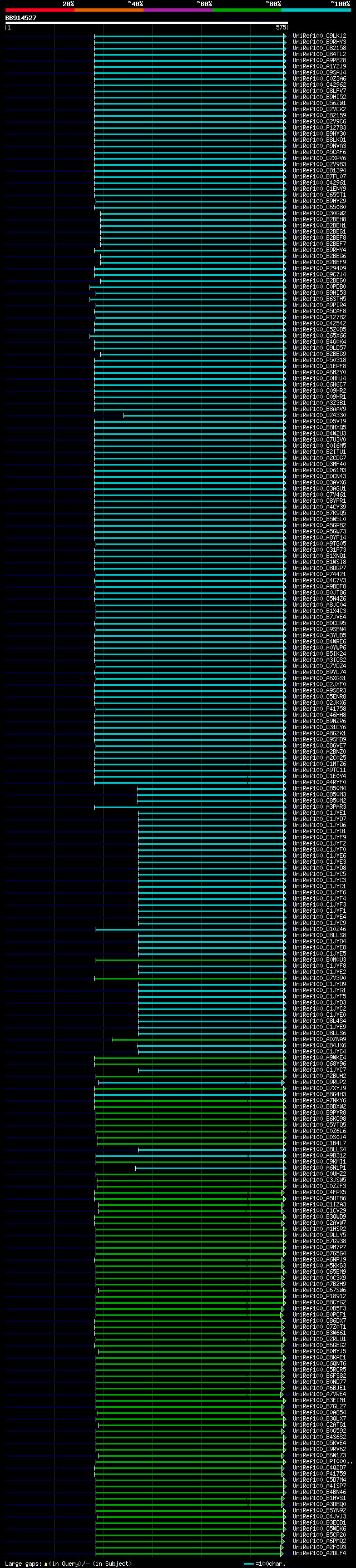Open hit UniRef100_B9HI52
The width and height of the screenshot is (356, 1568).
point(319,97)
